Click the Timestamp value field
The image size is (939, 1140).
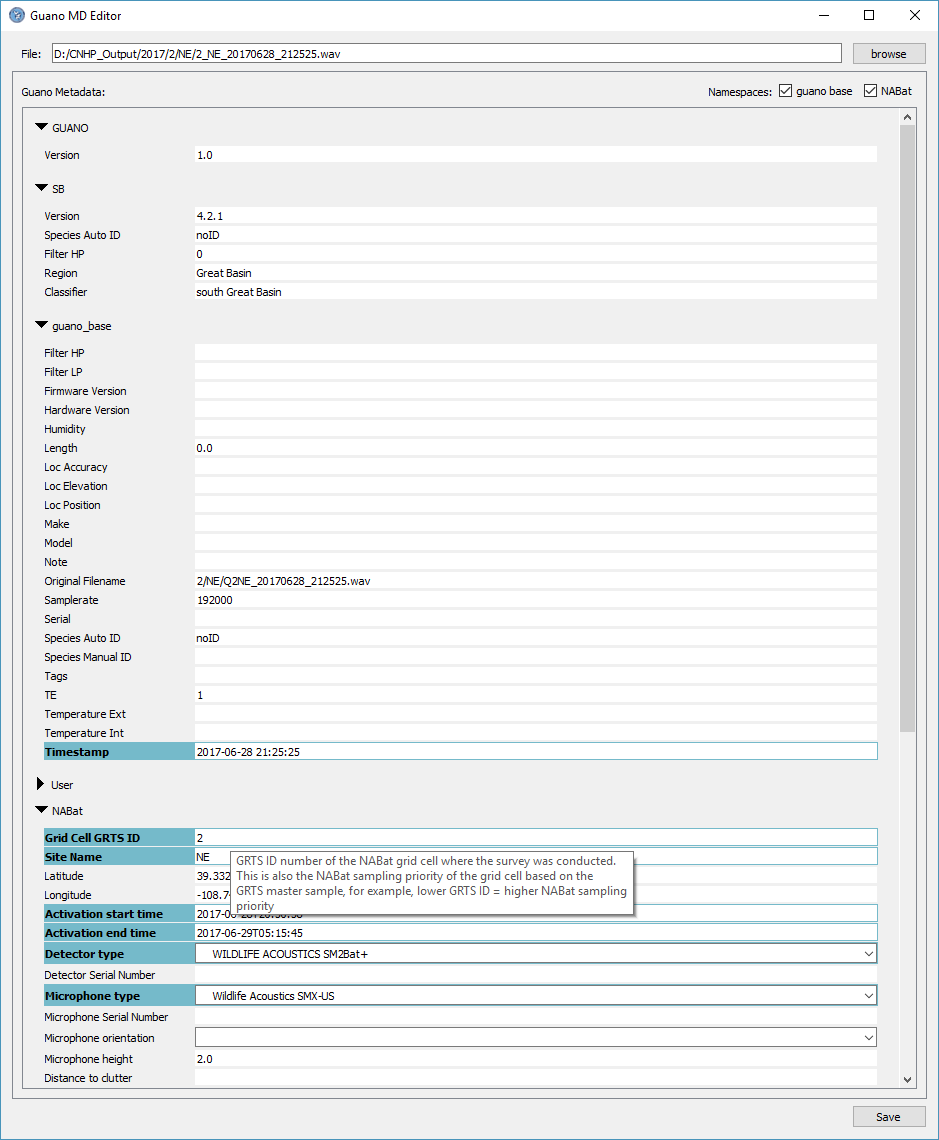click(x=535, y=752)
